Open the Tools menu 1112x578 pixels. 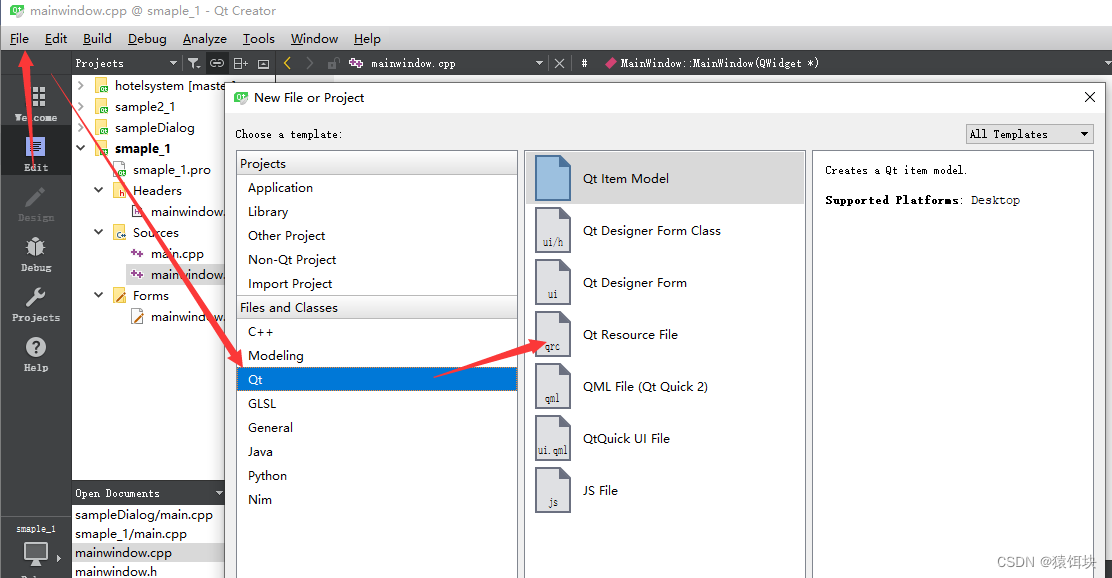point(258,38)
